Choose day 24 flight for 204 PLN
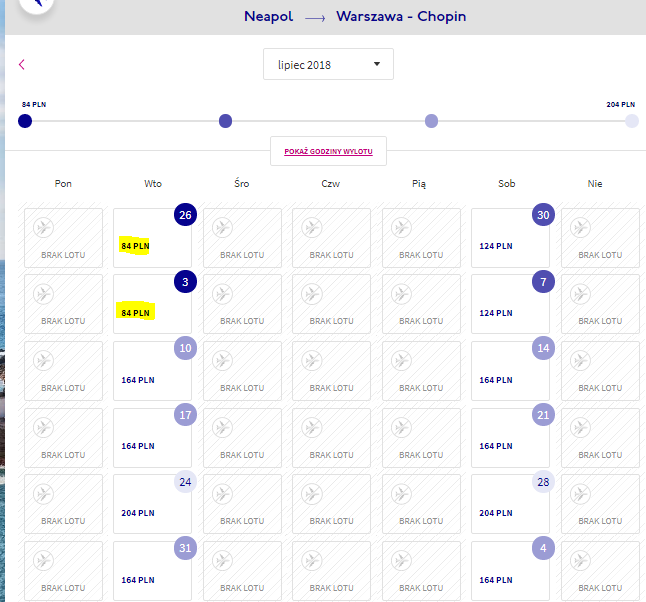This screenshot has height=602, width=646. pos(152,504)
